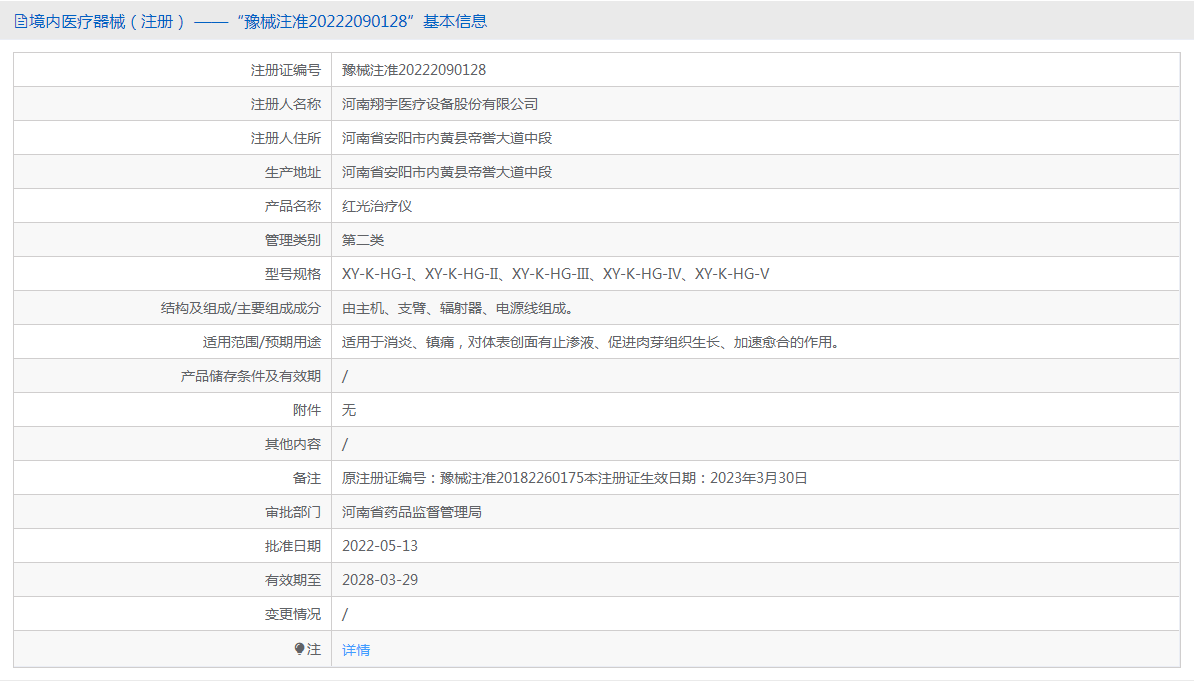The width and height of the screenshot is (1194, 681).
Task: Click the 变更情况 row label
Action: [293, 613]
